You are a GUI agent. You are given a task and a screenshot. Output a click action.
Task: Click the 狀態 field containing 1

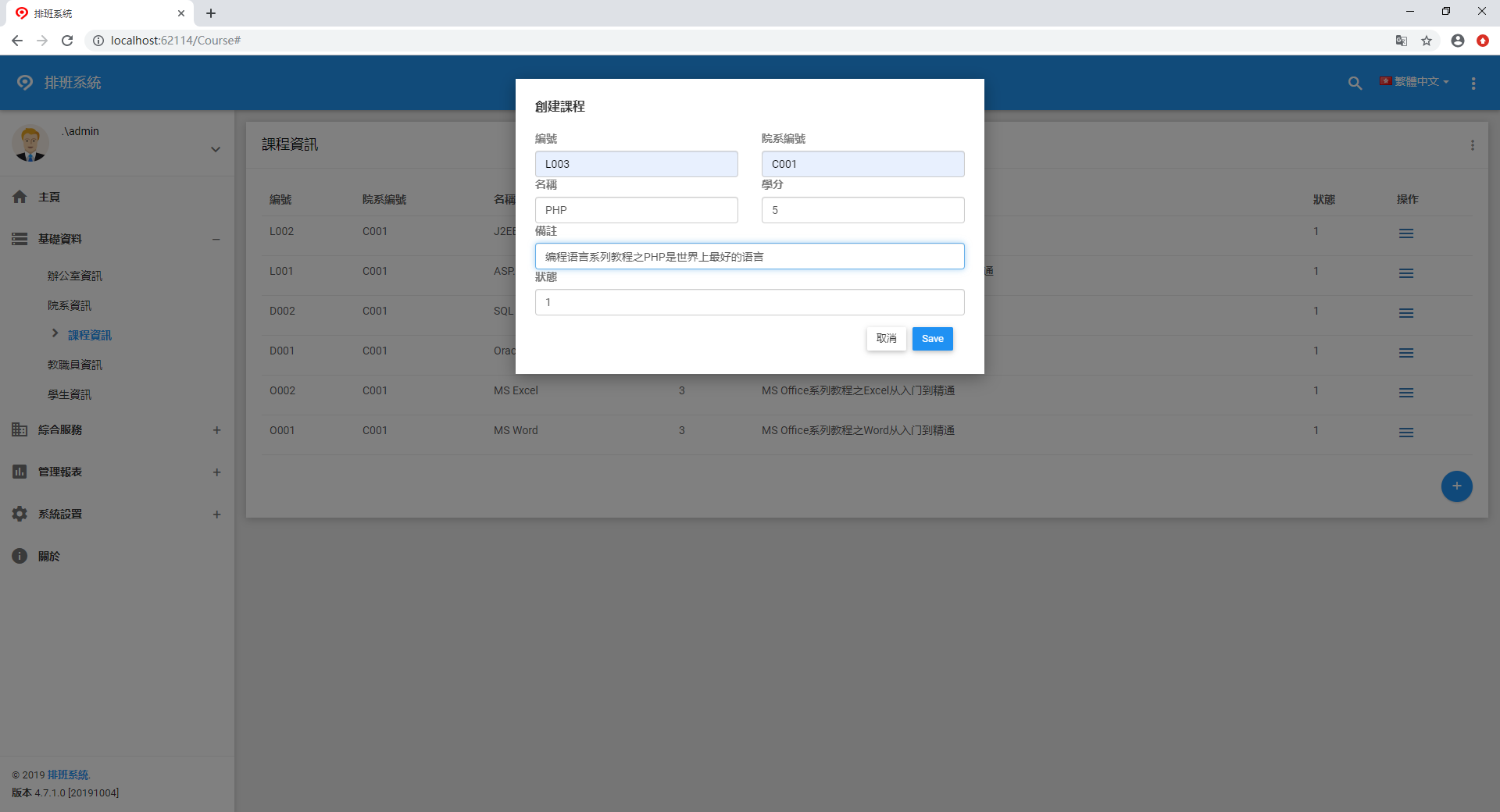coord(749,302)
